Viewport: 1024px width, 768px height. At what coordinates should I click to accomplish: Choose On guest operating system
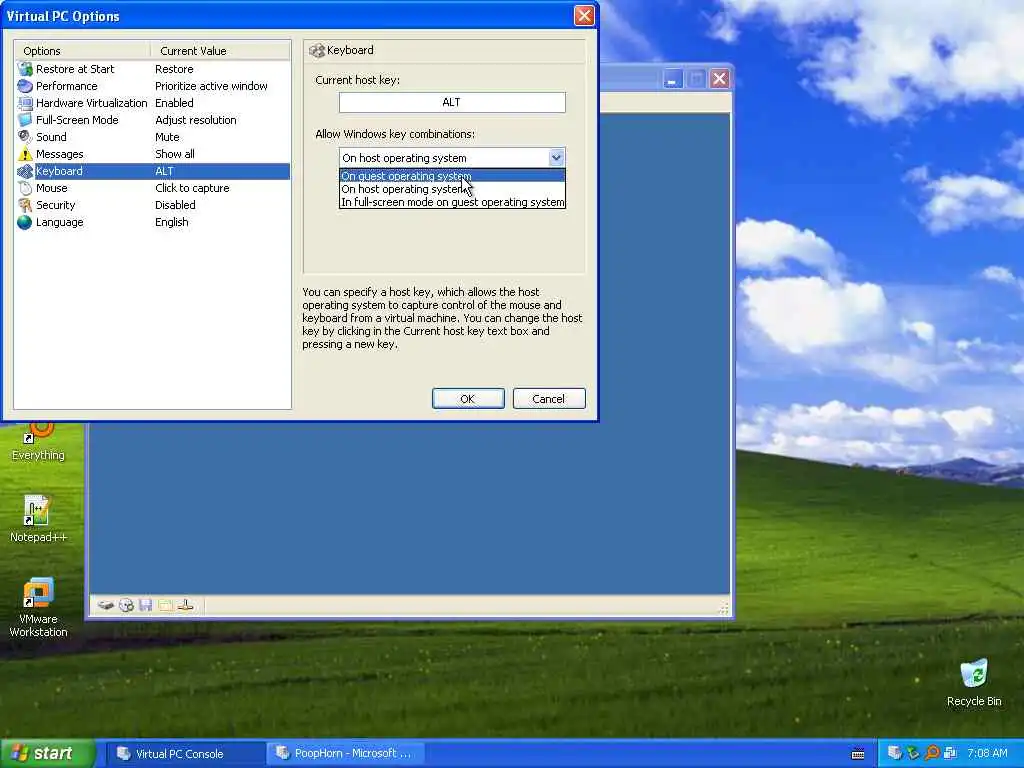(452, 176)
